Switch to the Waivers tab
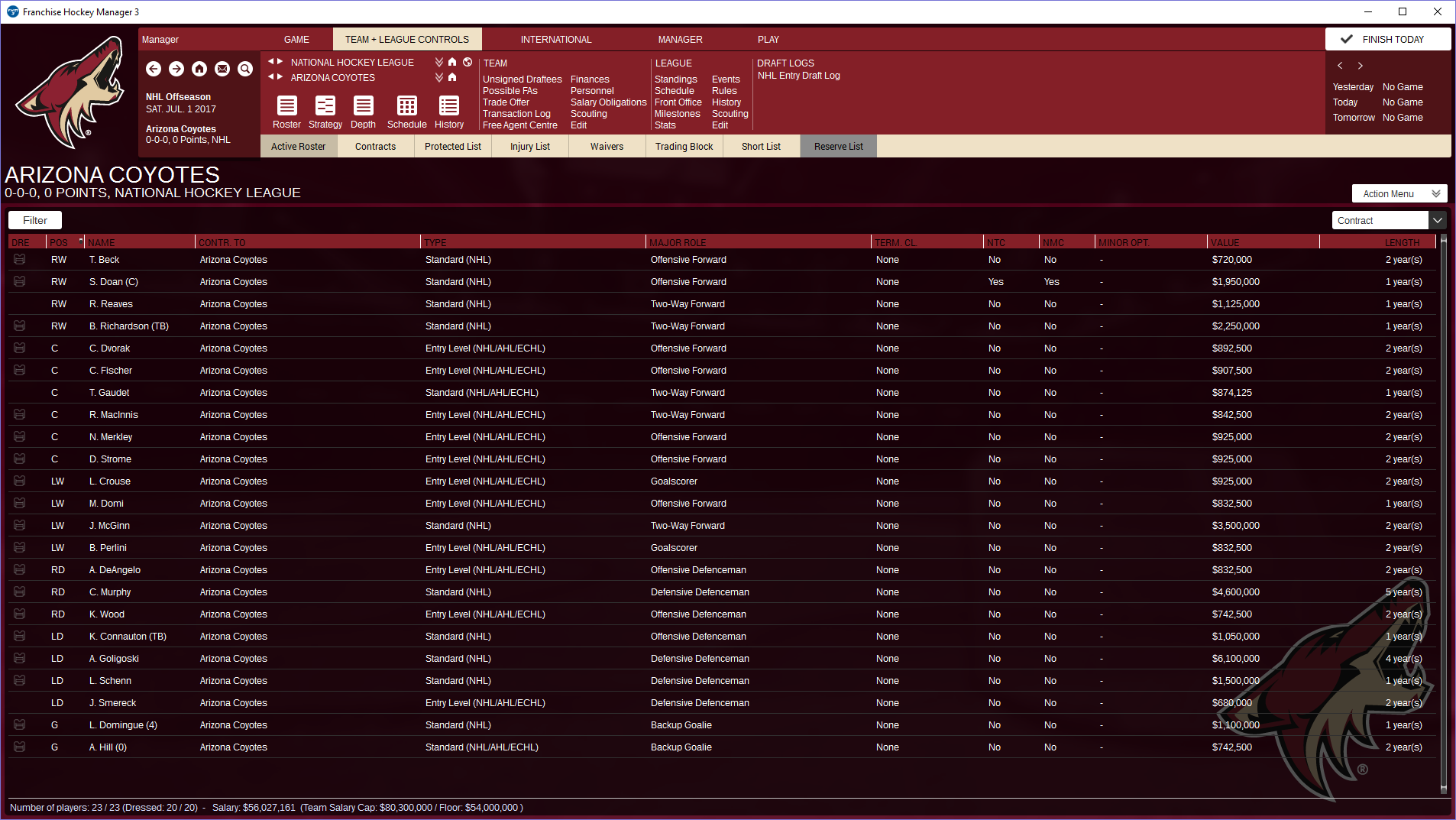This screenshot has height=820, width=1456. [607, 147]
